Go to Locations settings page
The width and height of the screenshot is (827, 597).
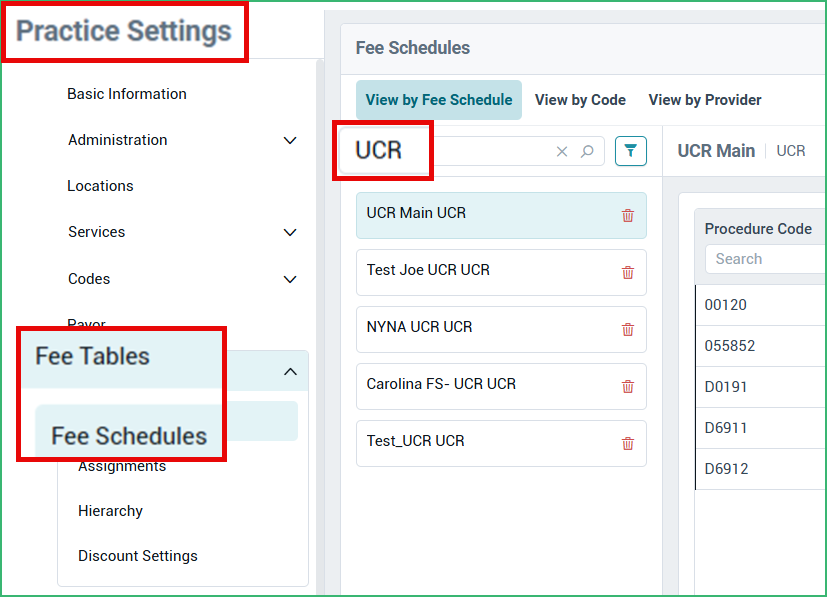point(100,186)
